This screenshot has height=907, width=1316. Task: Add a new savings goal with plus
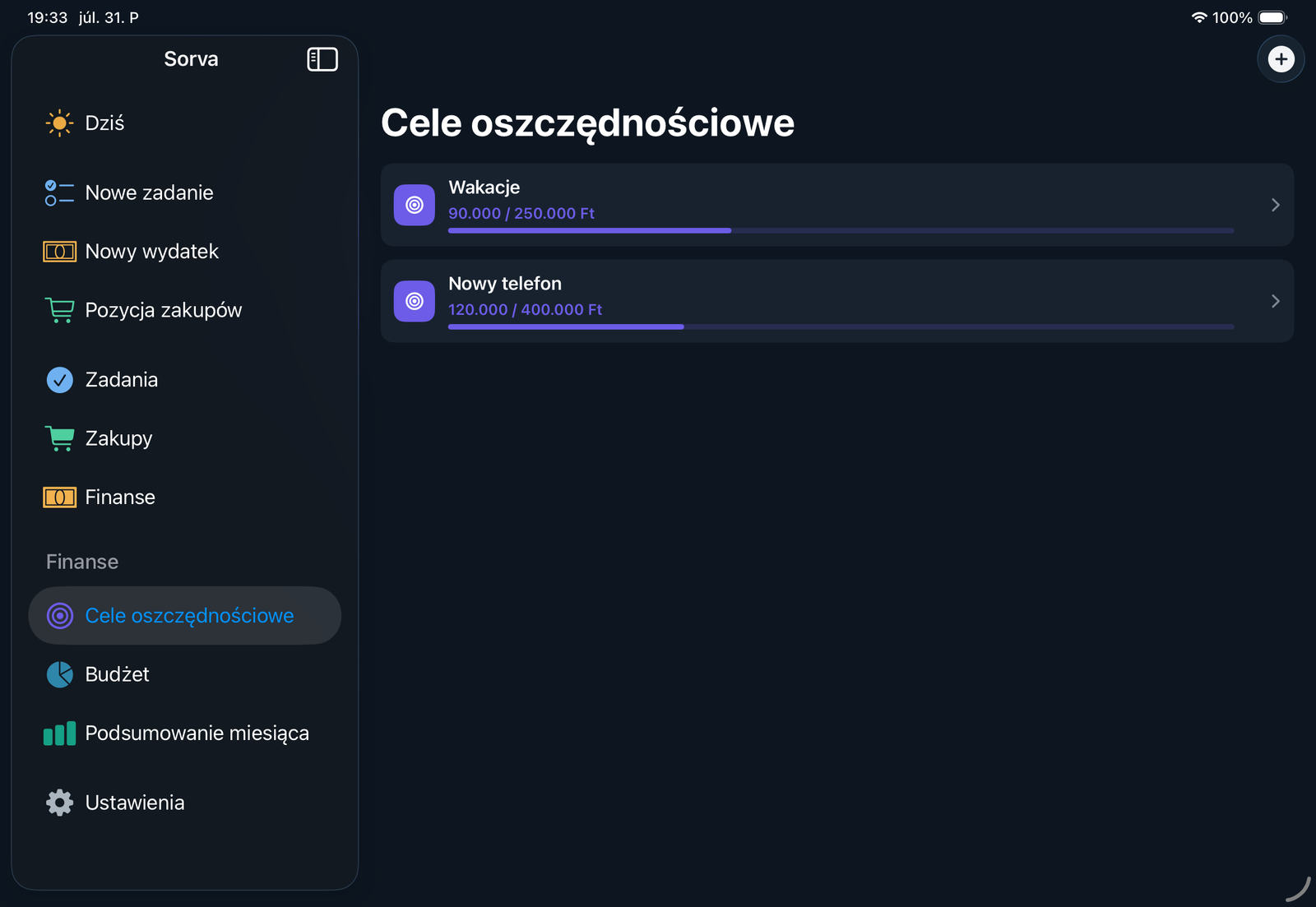click(x=1281, y=59)
